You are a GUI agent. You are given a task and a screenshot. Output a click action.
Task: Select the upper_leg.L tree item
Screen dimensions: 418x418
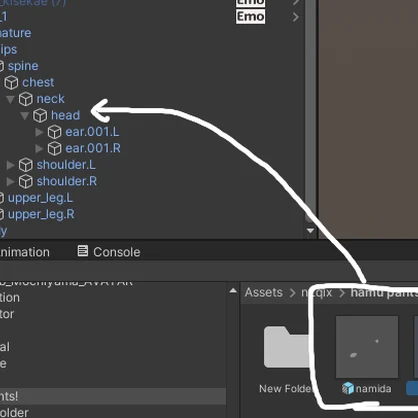click(x=37, y=198)
